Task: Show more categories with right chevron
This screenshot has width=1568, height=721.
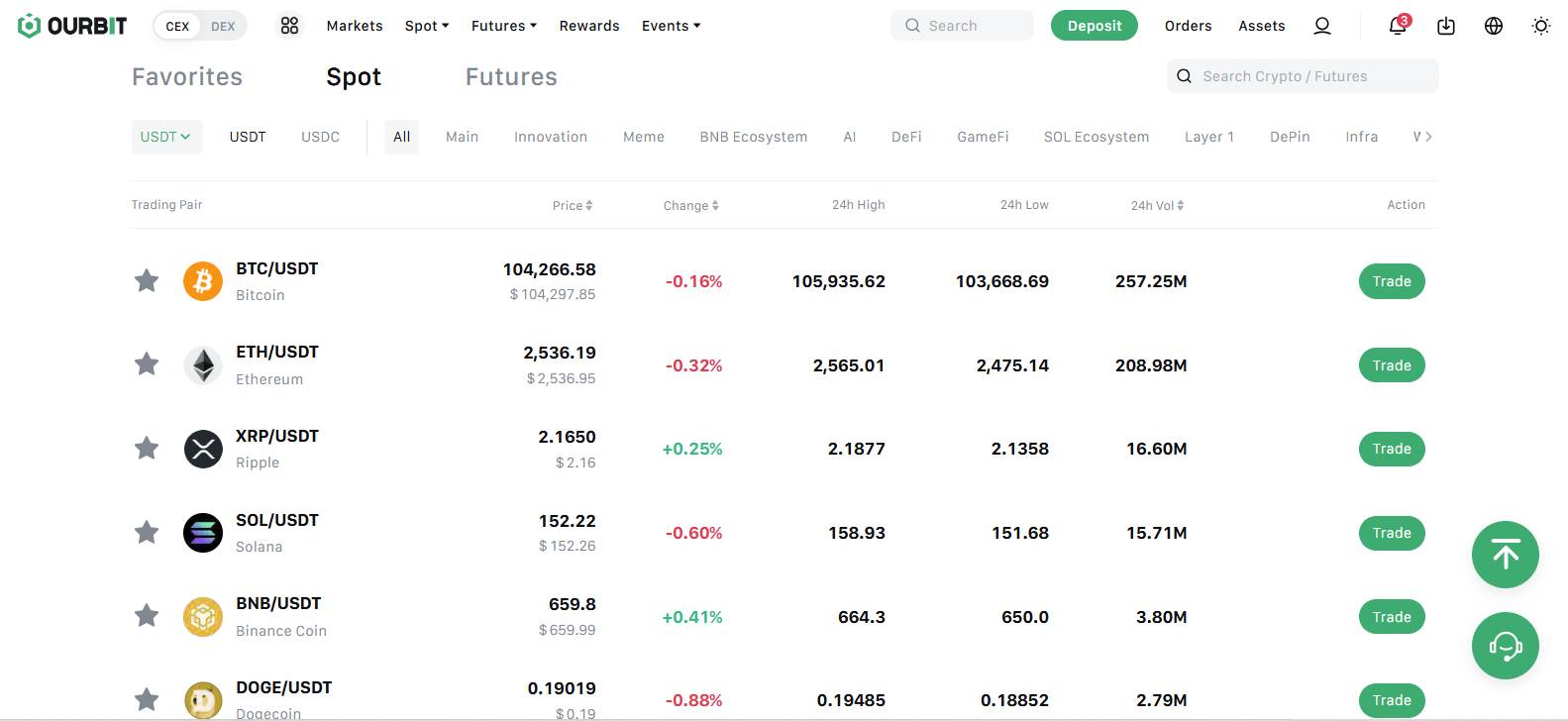Action: coord(1428,137)
